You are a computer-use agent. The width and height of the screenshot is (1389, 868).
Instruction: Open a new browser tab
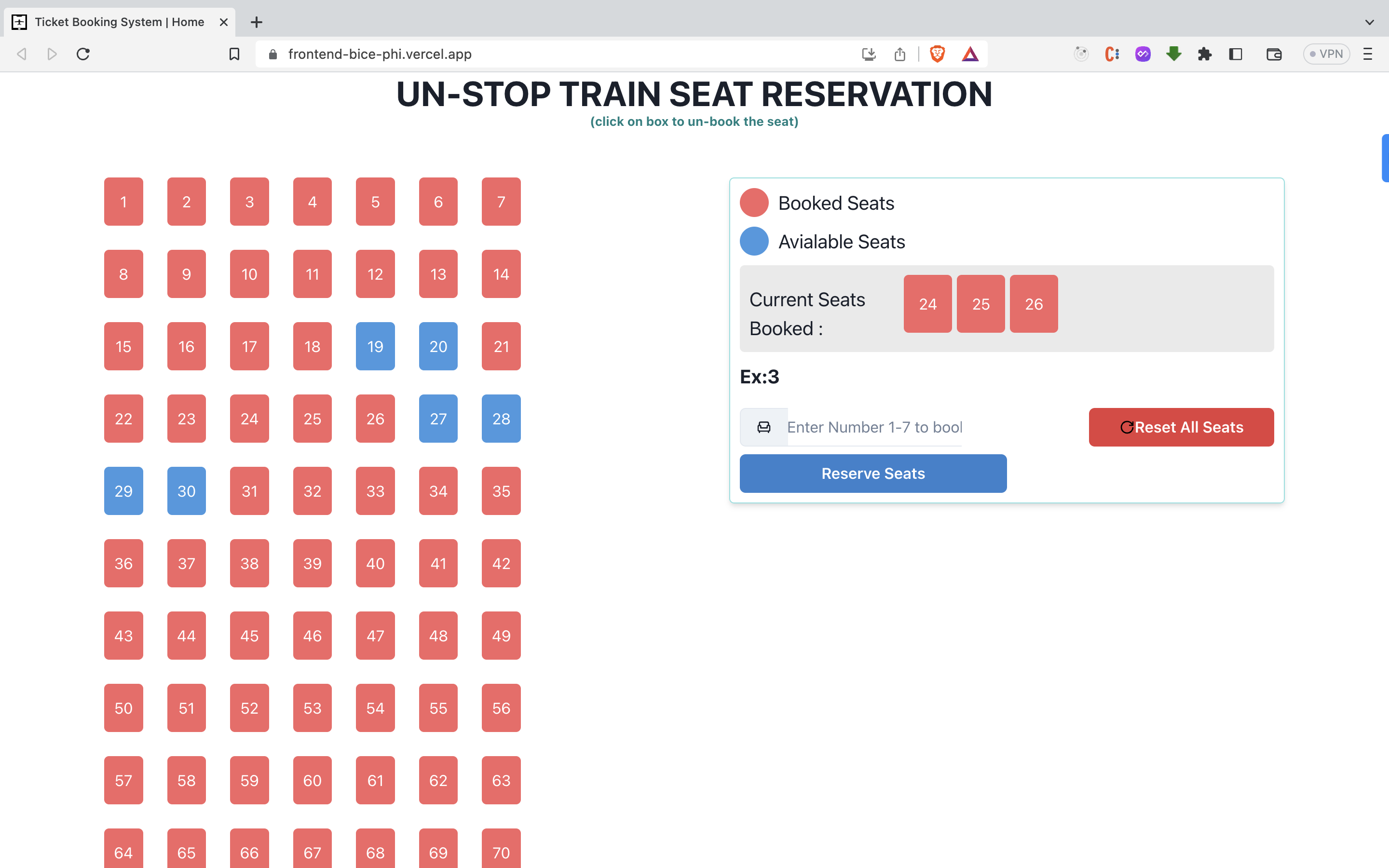pos(257,22)
